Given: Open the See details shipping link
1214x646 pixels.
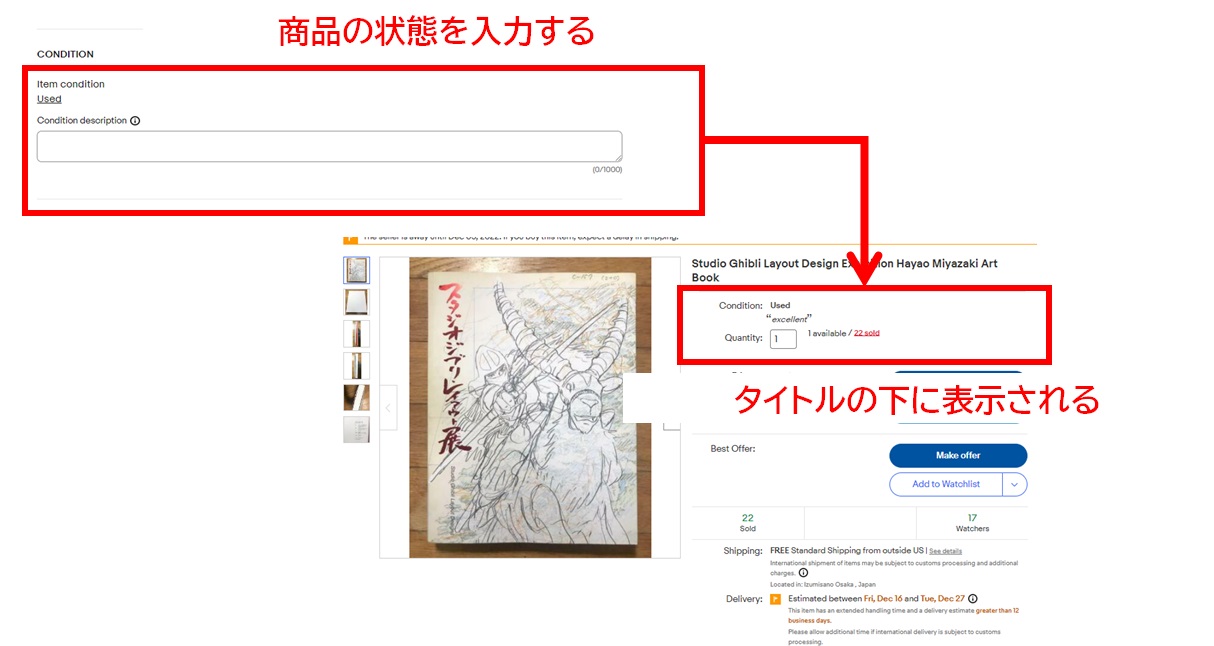Looking at the screenshot, I should (945, 551).
